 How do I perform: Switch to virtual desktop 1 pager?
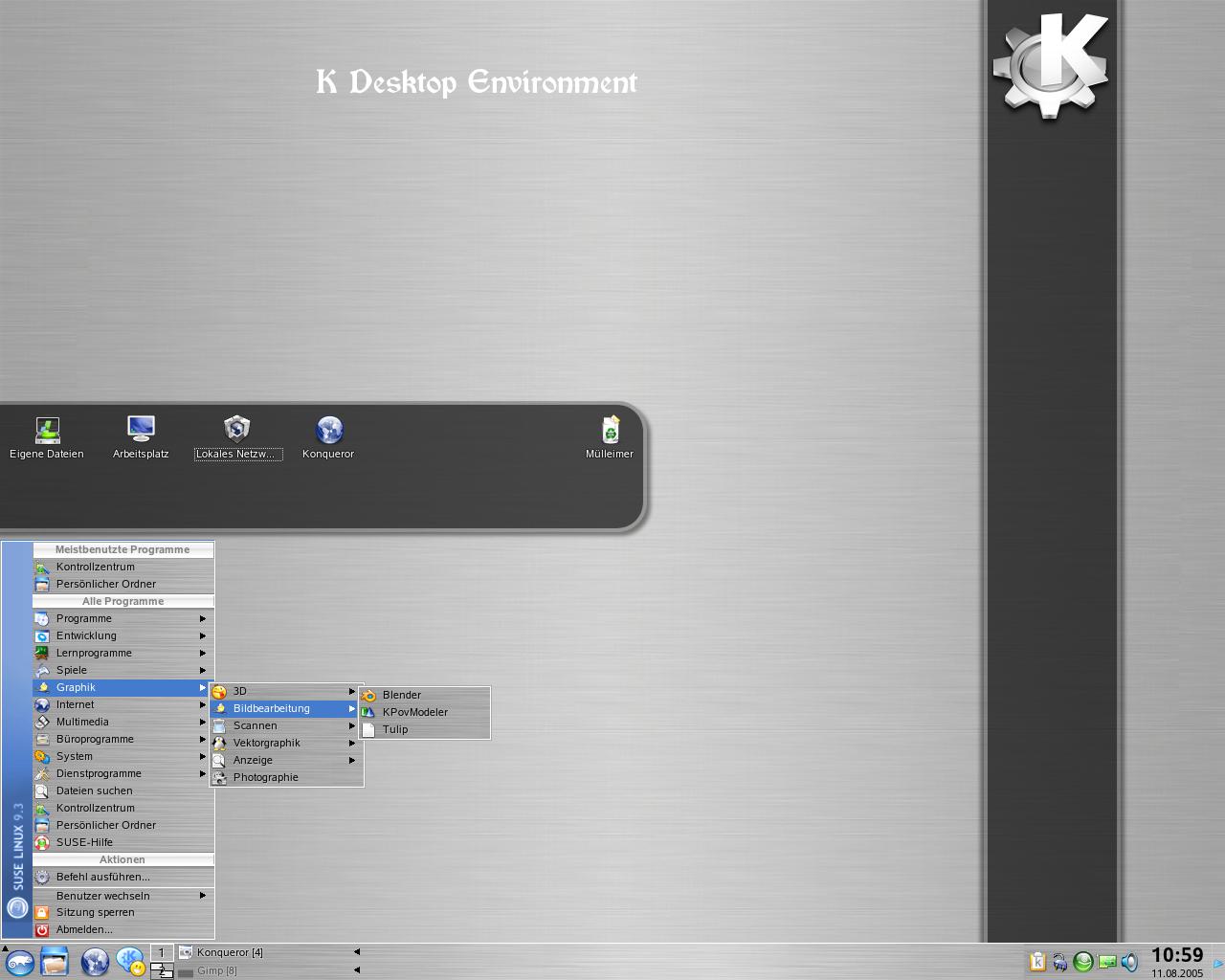tap(162, 953)
